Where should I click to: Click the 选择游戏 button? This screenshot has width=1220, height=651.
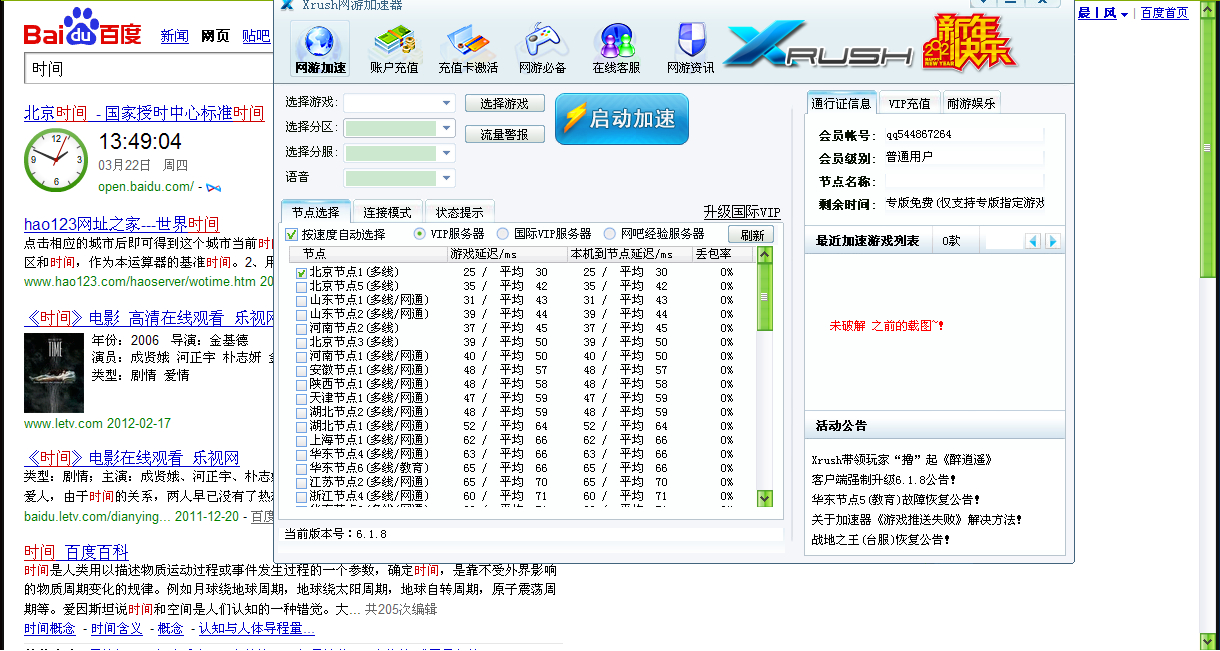(x=504, y=103)
